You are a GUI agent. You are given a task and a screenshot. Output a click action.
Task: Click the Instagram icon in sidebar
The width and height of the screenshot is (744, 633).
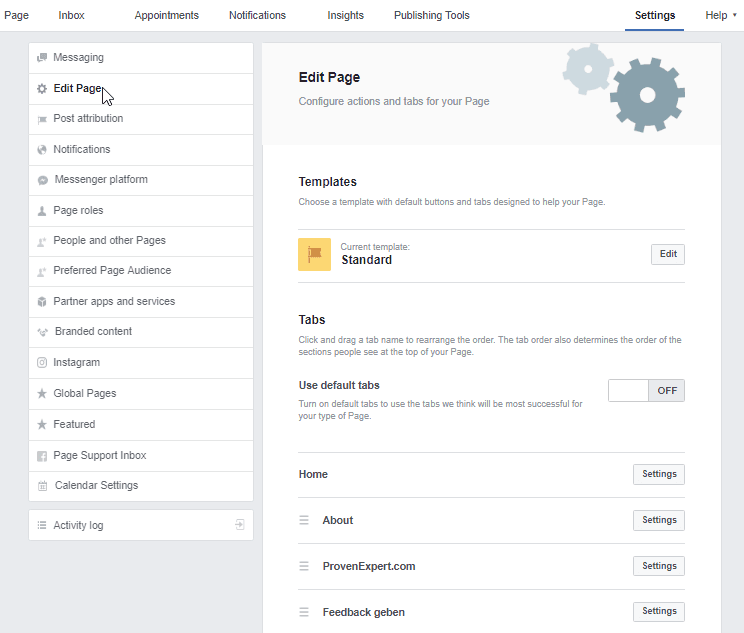[x=42, y=363]
